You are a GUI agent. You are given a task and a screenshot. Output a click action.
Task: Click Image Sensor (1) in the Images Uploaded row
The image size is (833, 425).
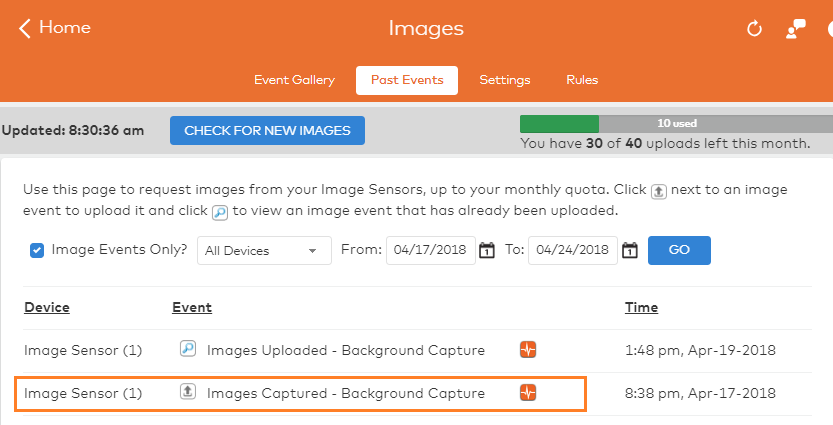[x=83, y=351]
